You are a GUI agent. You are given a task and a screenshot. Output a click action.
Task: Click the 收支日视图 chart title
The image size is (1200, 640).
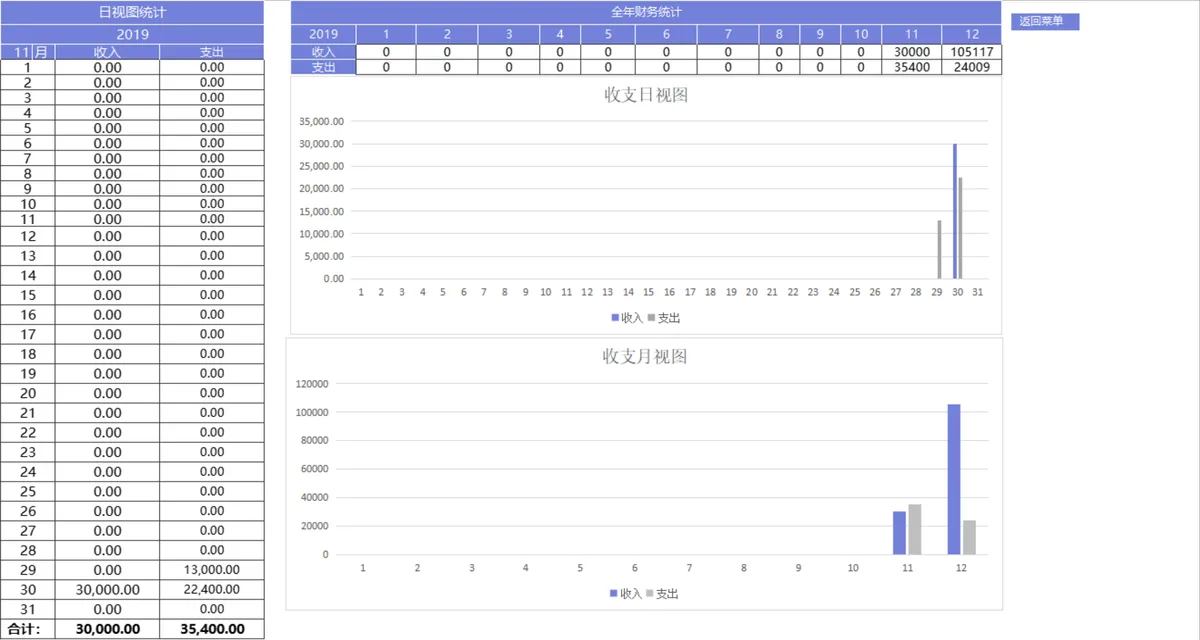[x=646, y=95]
